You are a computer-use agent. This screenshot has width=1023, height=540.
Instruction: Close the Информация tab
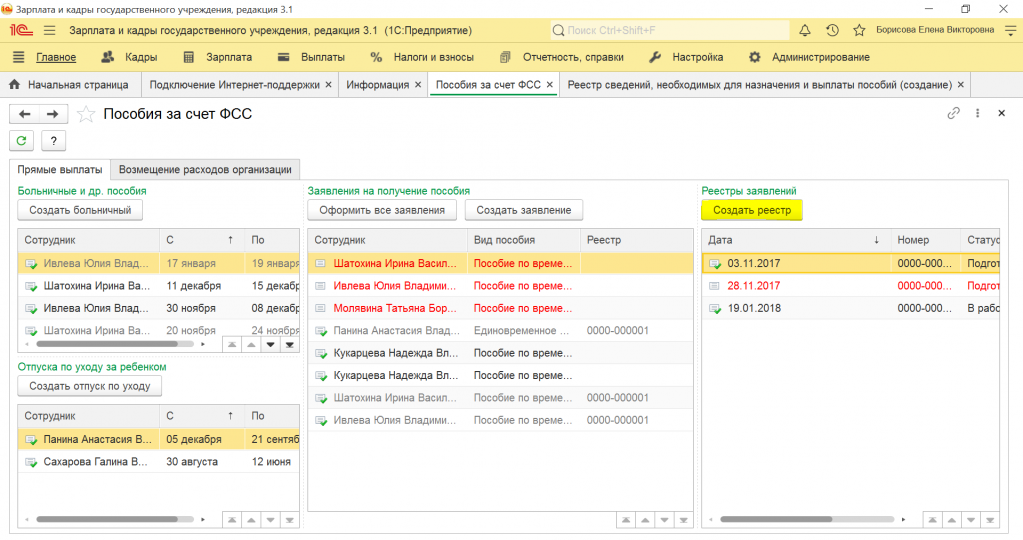click(418, 85)
